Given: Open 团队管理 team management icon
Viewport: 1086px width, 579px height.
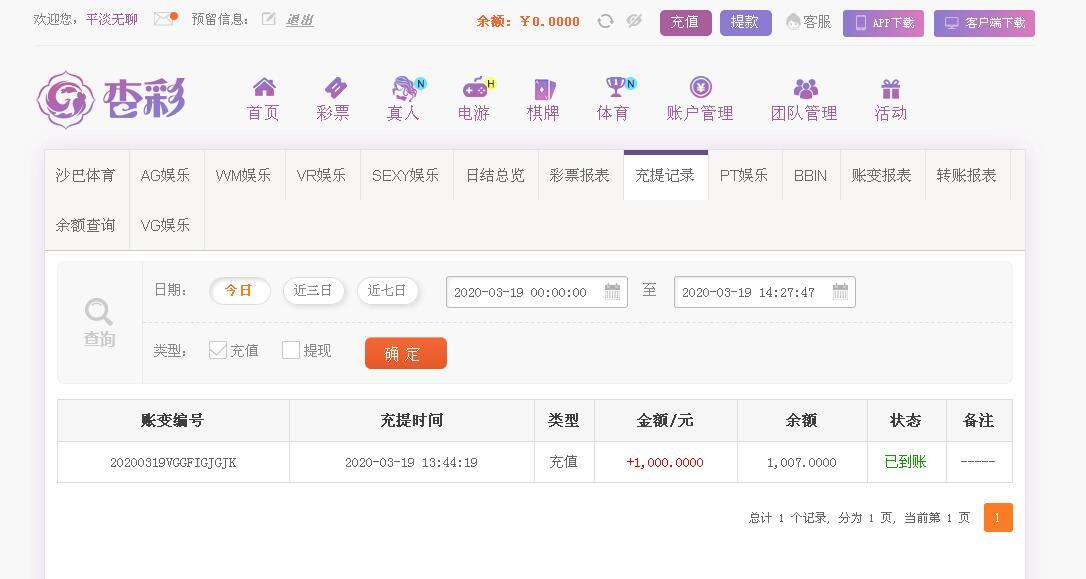Looking at the screenshot, I should (x=805, y=88).
